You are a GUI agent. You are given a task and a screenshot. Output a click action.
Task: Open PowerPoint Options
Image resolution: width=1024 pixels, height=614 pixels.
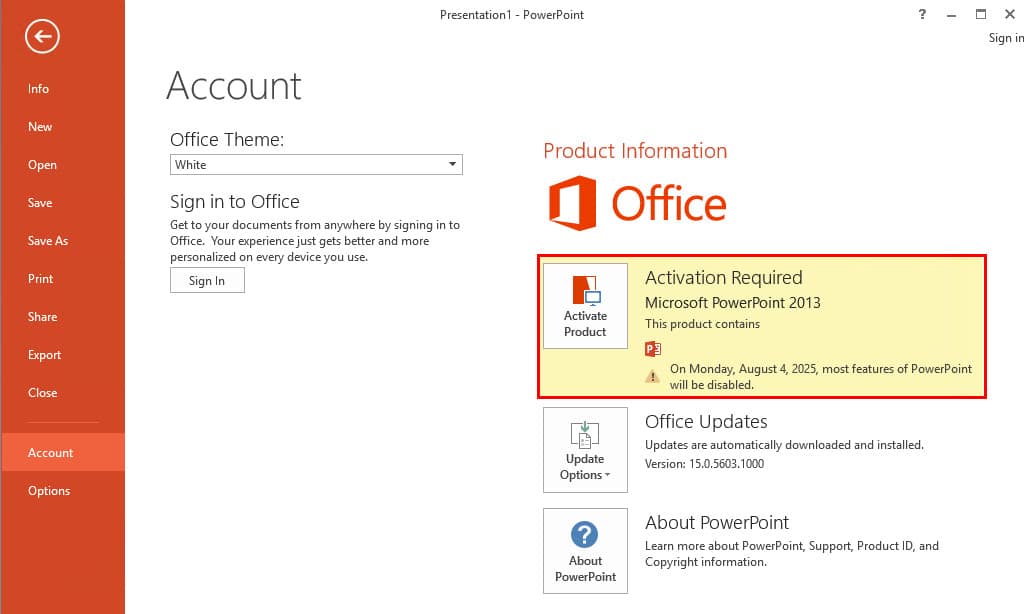48,491
